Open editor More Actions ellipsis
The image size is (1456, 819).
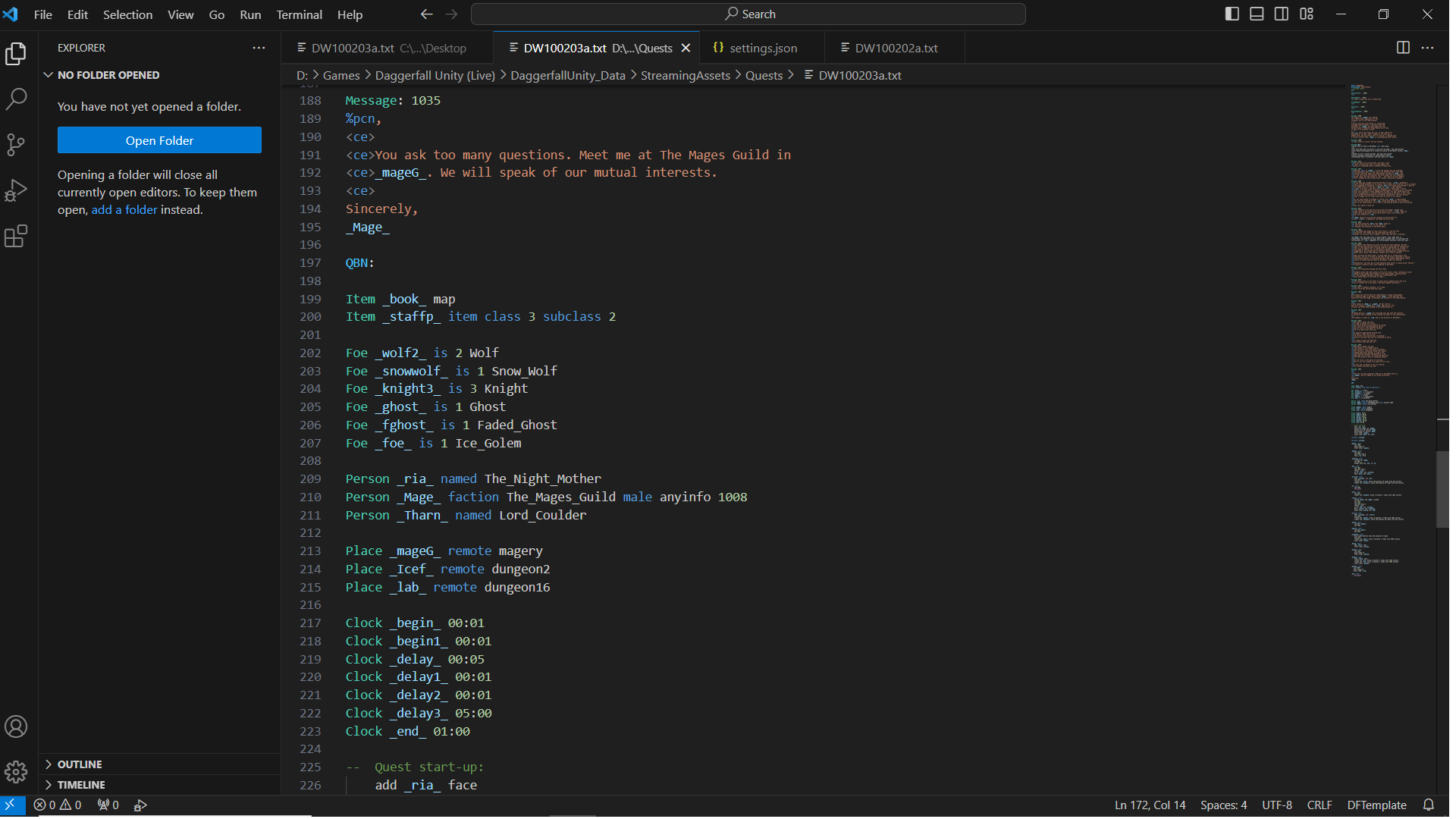[x=1428, y=48]
